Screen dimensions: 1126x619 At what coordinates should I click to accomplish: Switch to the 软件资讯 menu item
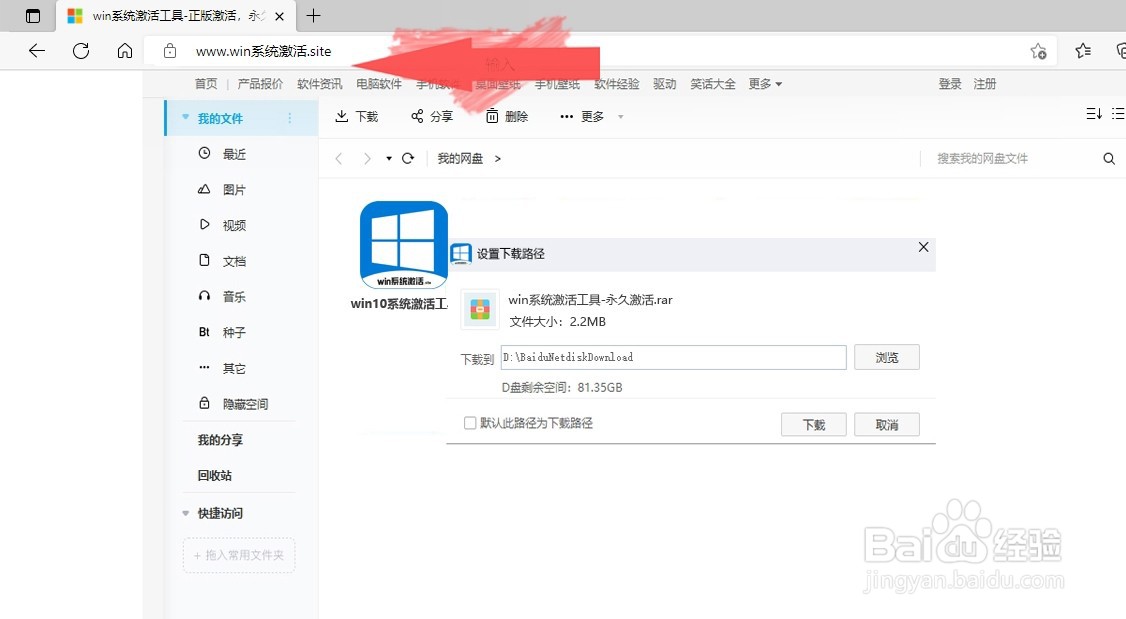pyautogui.click(x=320, y=84)
